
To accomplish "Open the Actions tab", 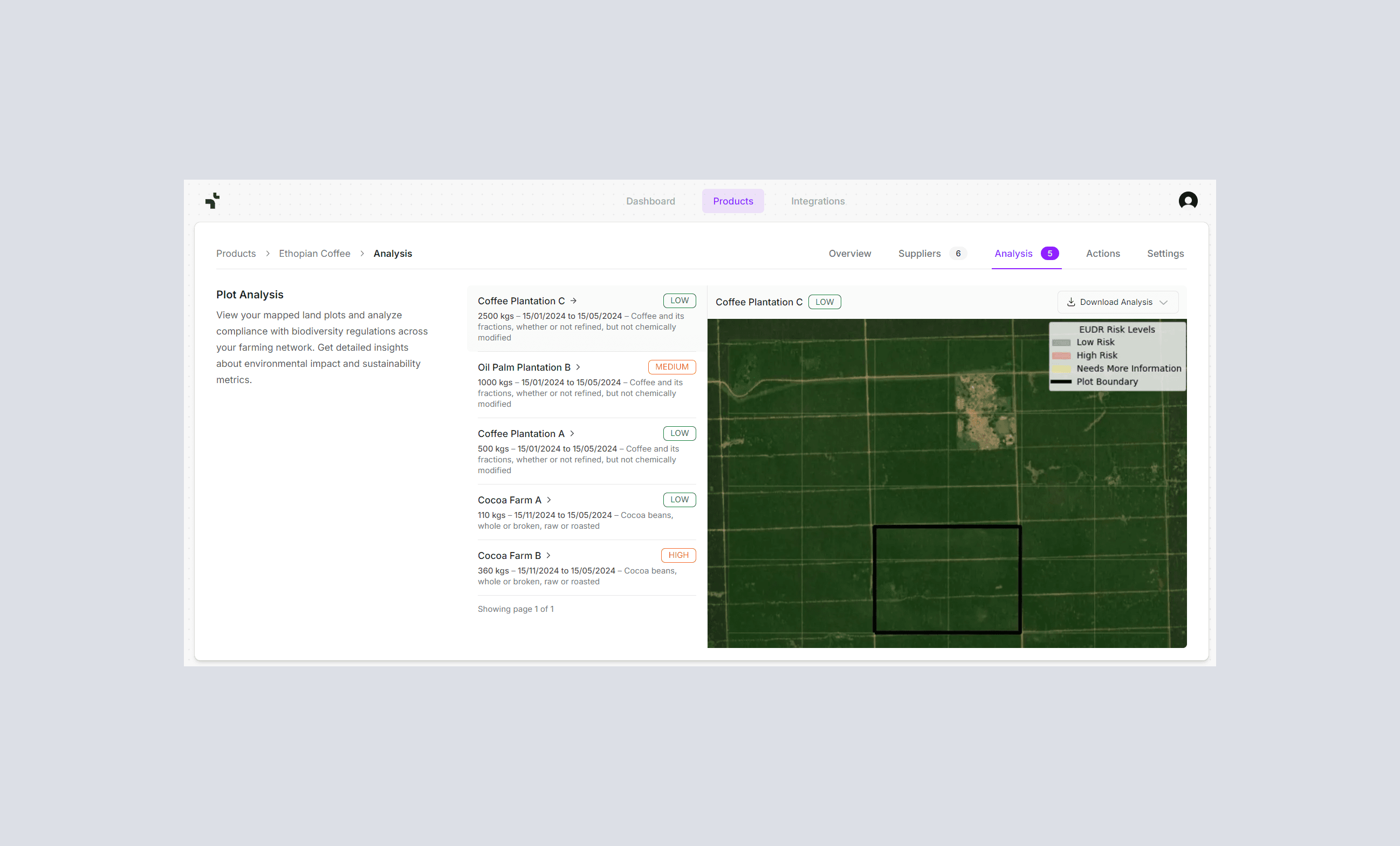I will tap(1103, 254).
